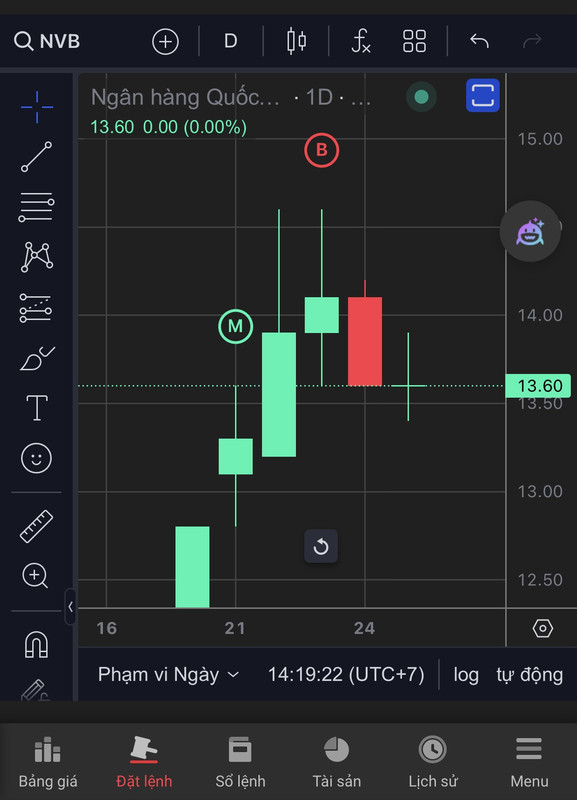Select the ruler measure tool
Image resolution: width=577 pixels, height=800 pixels.
[36, 526]
